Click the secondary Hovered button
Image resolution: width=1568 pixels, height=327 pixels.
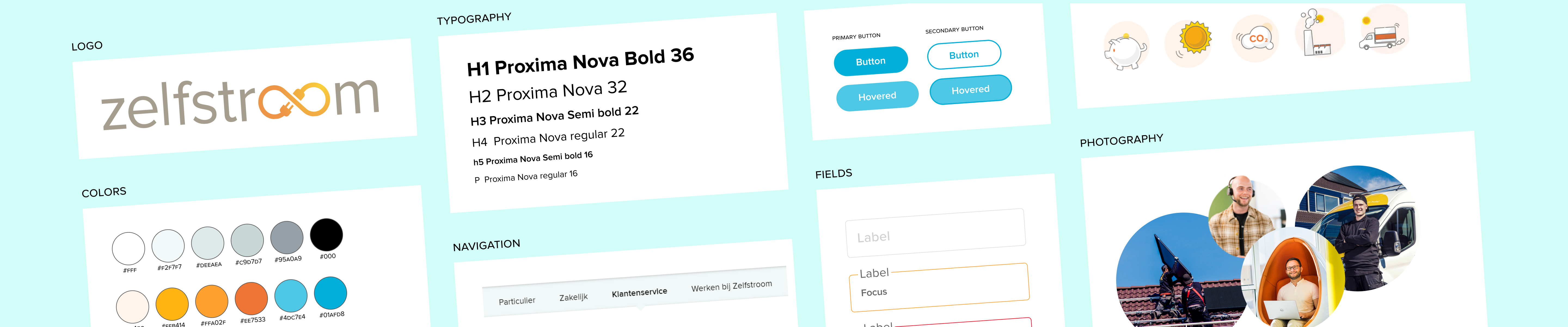point(970,89)
